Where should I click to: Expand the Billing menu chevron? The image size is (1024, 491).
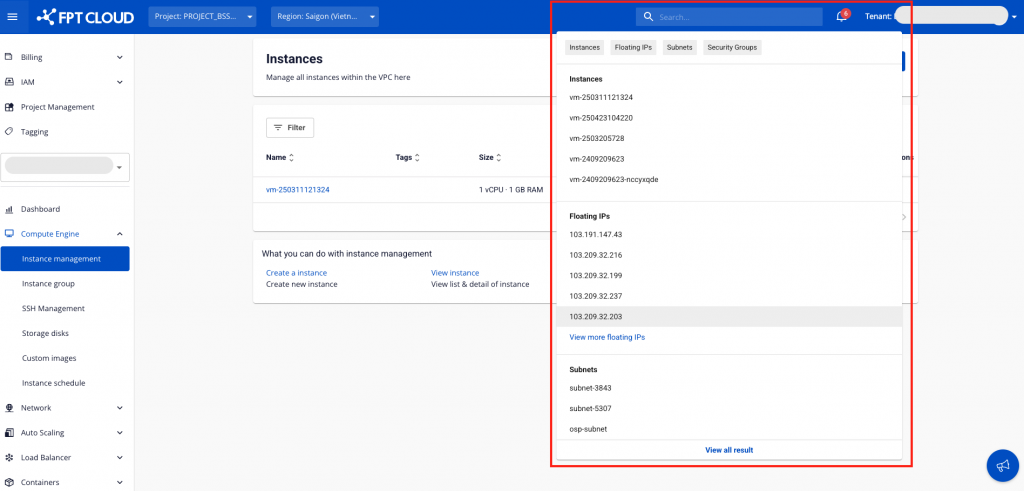tap(120, 57)
